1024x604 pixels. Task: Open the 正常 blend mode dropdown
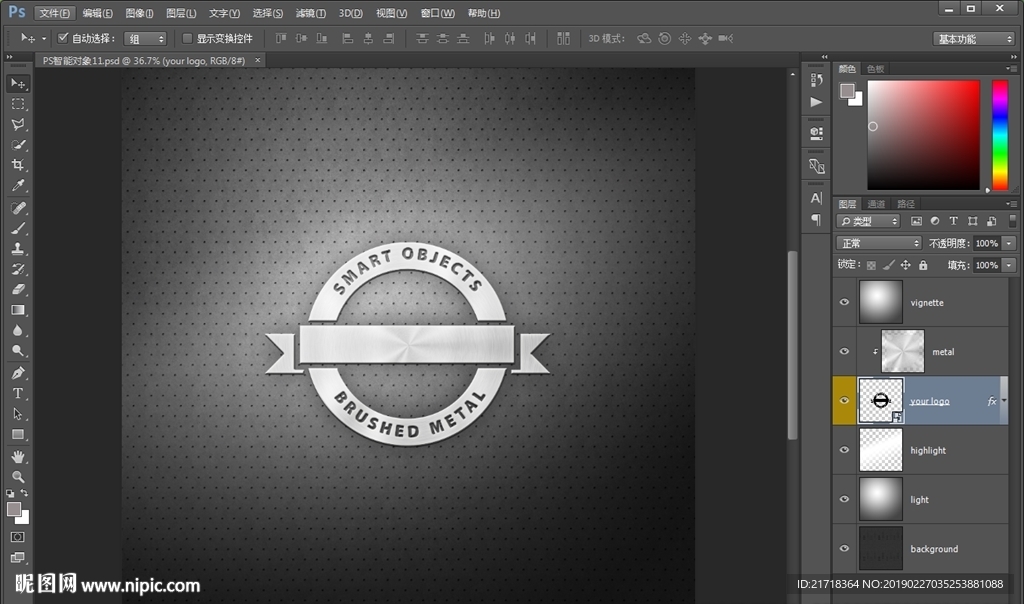(x=878, y=243)
